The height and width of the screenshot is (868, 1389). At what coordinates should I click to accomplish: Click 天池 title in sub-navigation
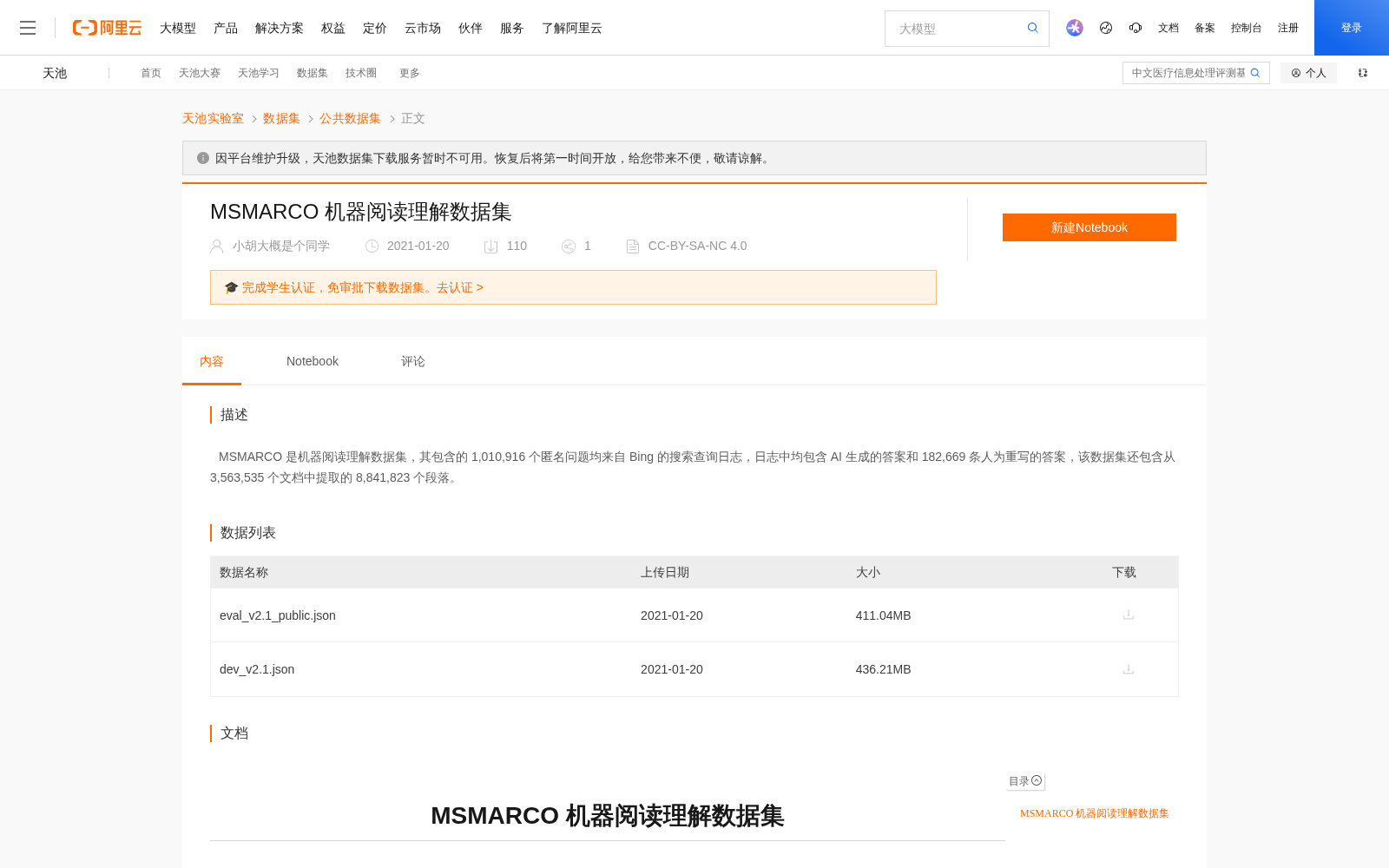[x=55, y=73]
